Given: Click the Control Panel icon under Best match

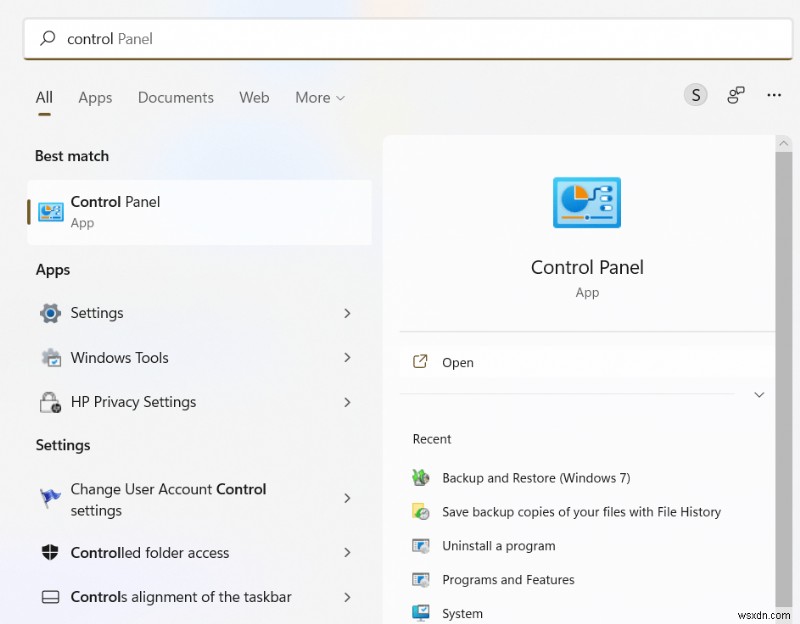Looking at the screenshot, I should (49, 211).
